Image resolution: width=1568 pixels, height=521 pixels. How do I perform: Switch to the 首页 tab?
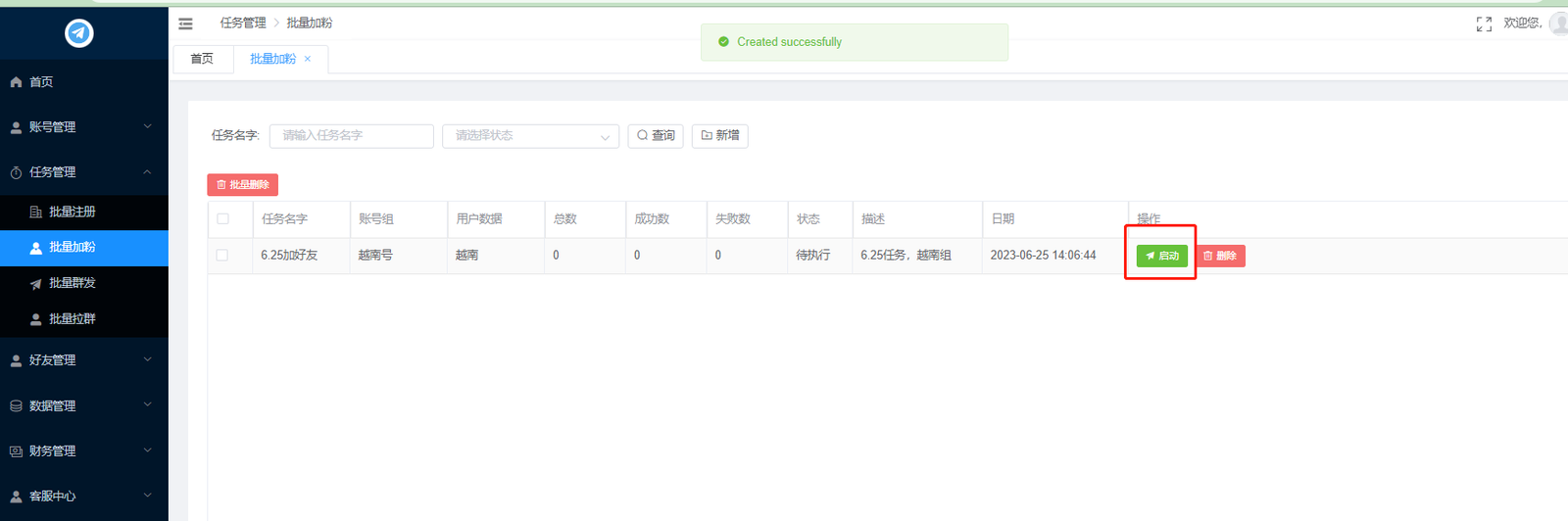(x=202, y=59)
